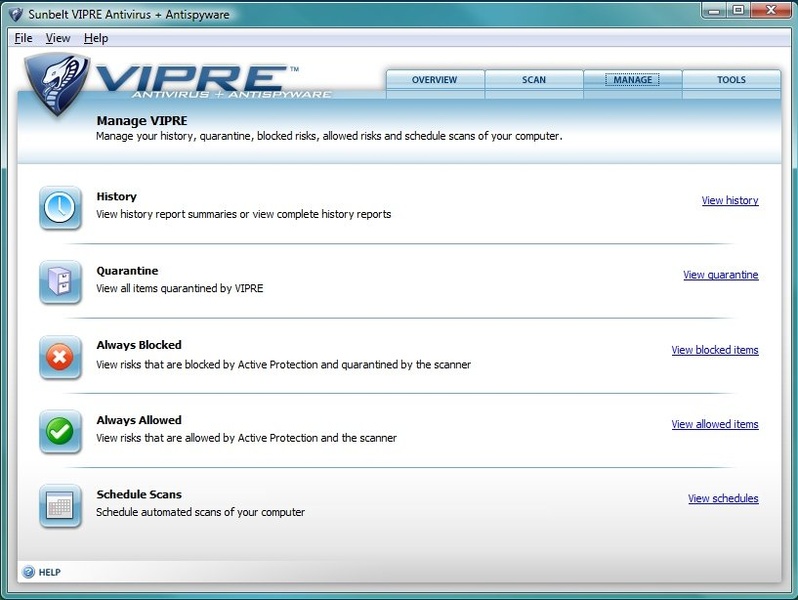Follow the View history link
This screenshot has width=798, height=600.
coord(729,201)
